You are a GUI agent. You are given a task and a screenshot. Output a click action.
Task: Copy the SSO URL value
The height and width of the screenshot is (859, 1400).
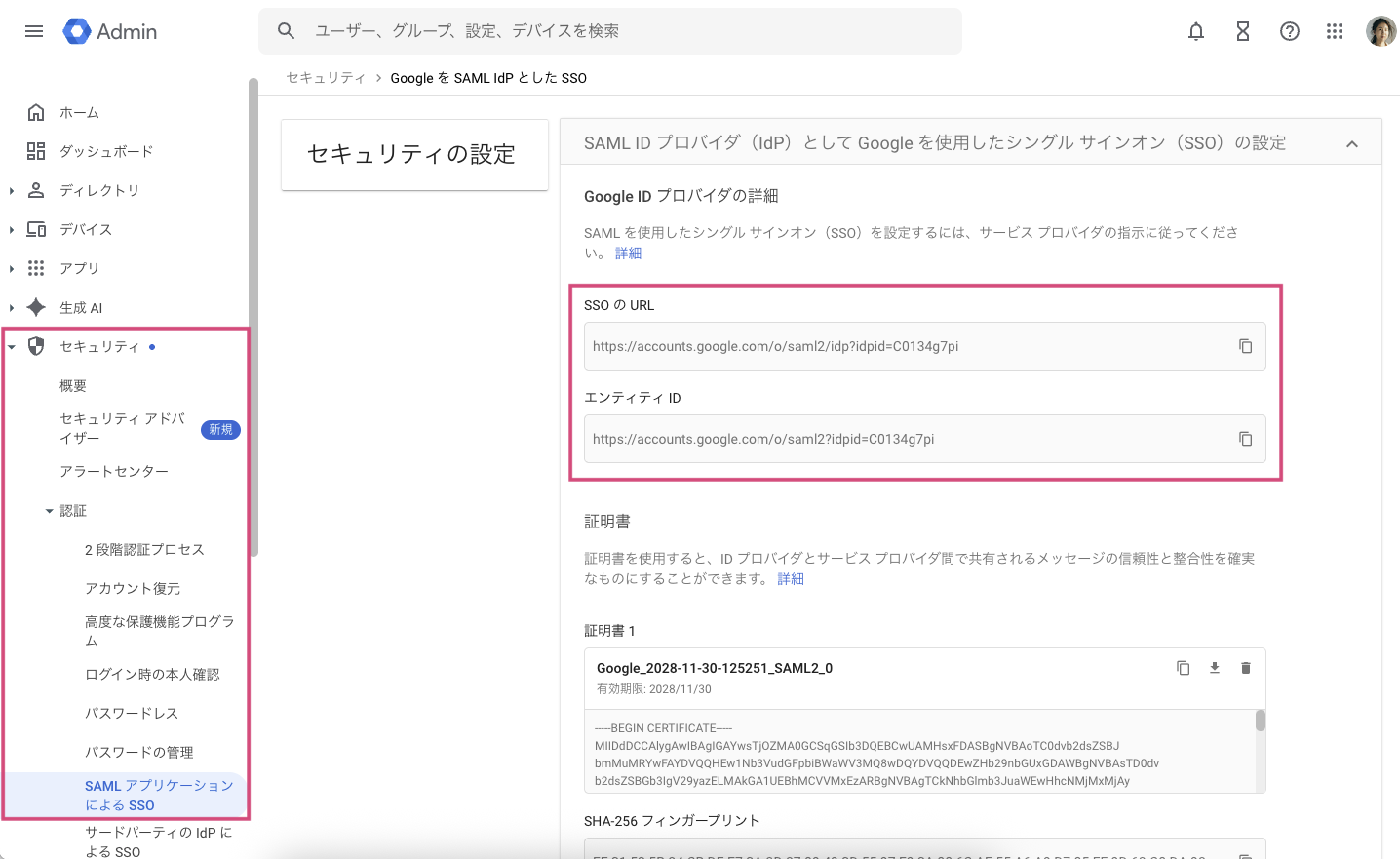1245,346
